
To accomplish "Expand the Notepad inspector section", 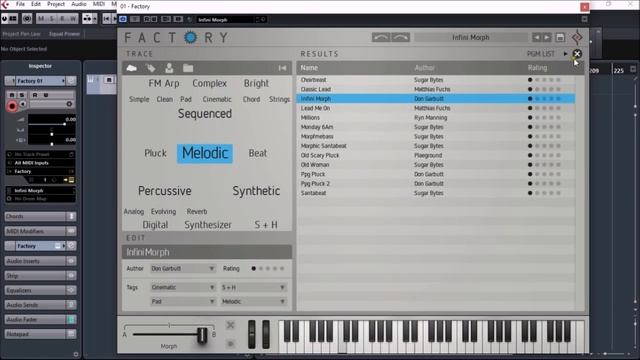I will [x=40, y=334].
